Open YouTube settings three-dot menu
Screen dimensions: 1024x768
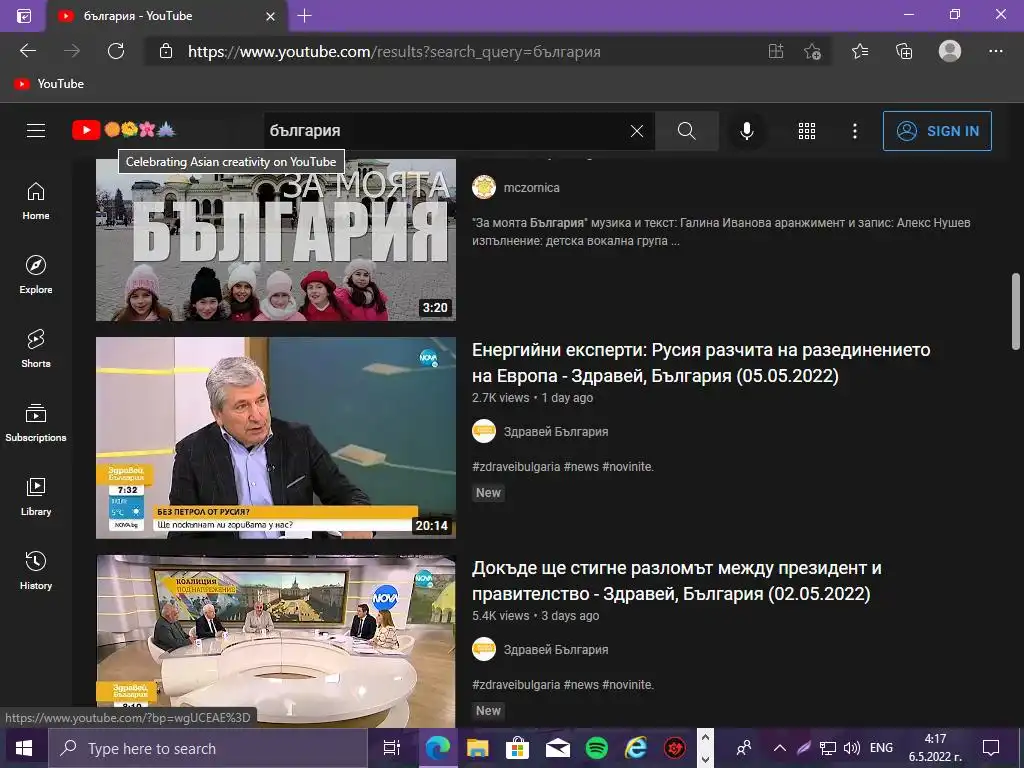854,131
